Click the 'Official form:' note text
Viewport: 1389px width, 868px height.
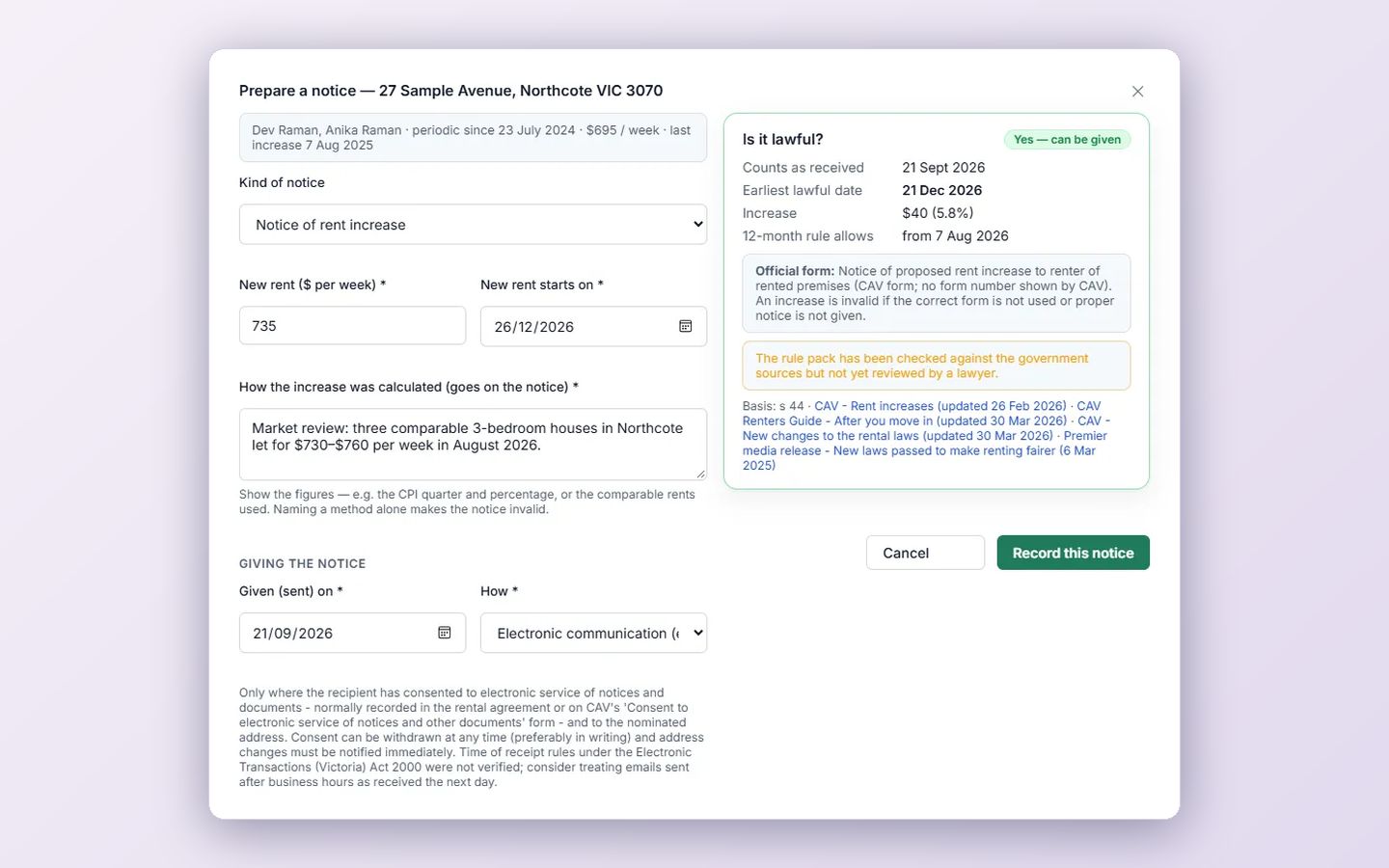point(936,293)
